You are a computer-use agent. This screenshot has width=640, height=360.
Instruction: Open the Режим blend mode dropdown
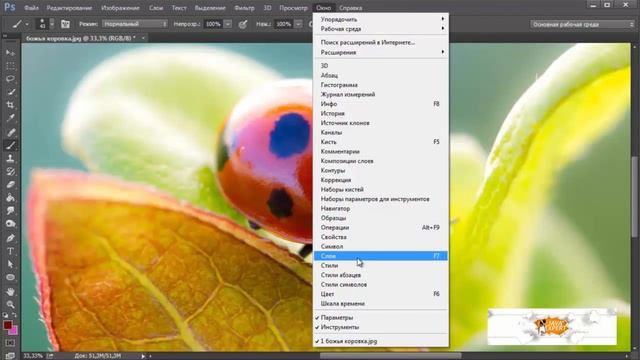point(135,24)
